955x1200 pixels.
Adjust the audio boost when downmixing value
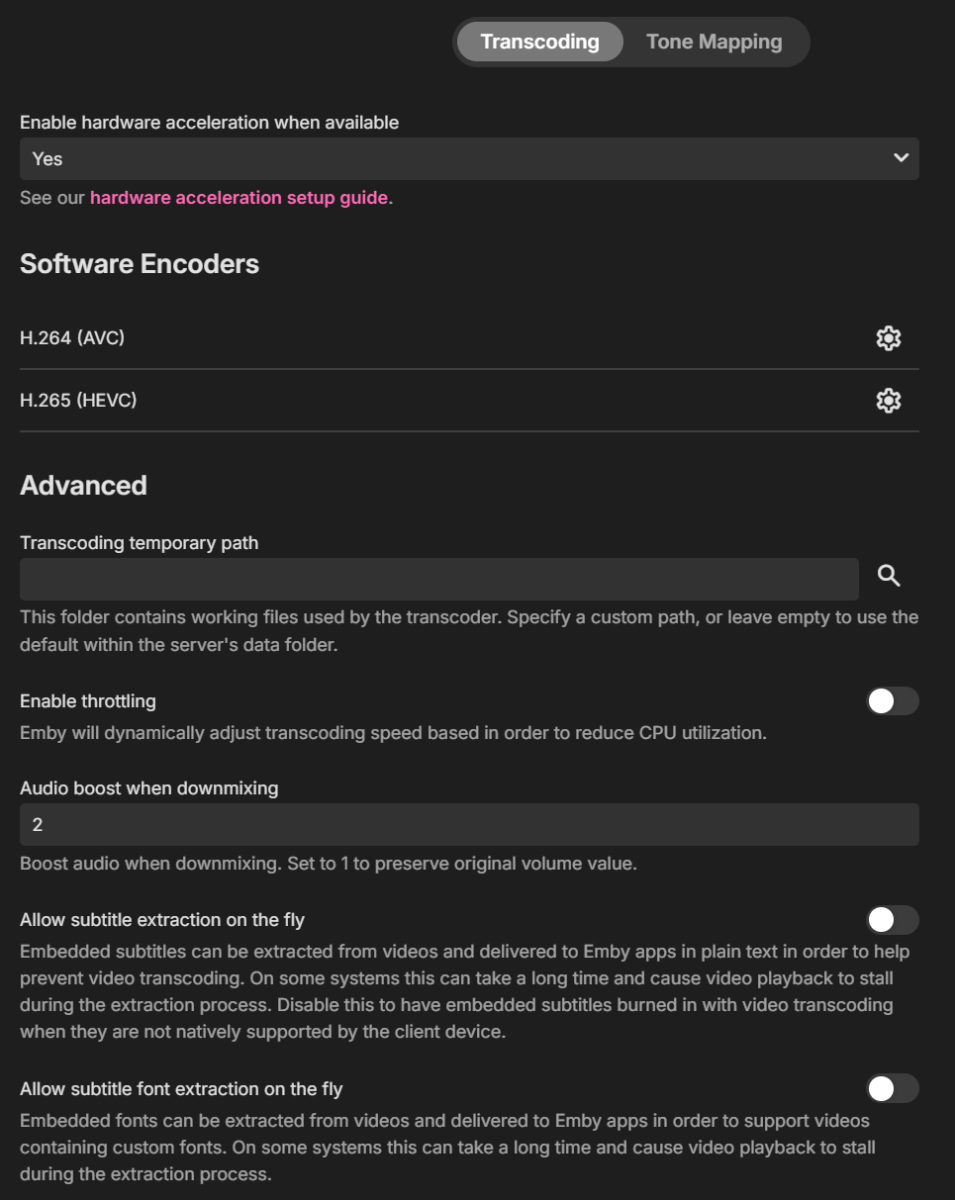pyautogui.click(x=470, y=822)
